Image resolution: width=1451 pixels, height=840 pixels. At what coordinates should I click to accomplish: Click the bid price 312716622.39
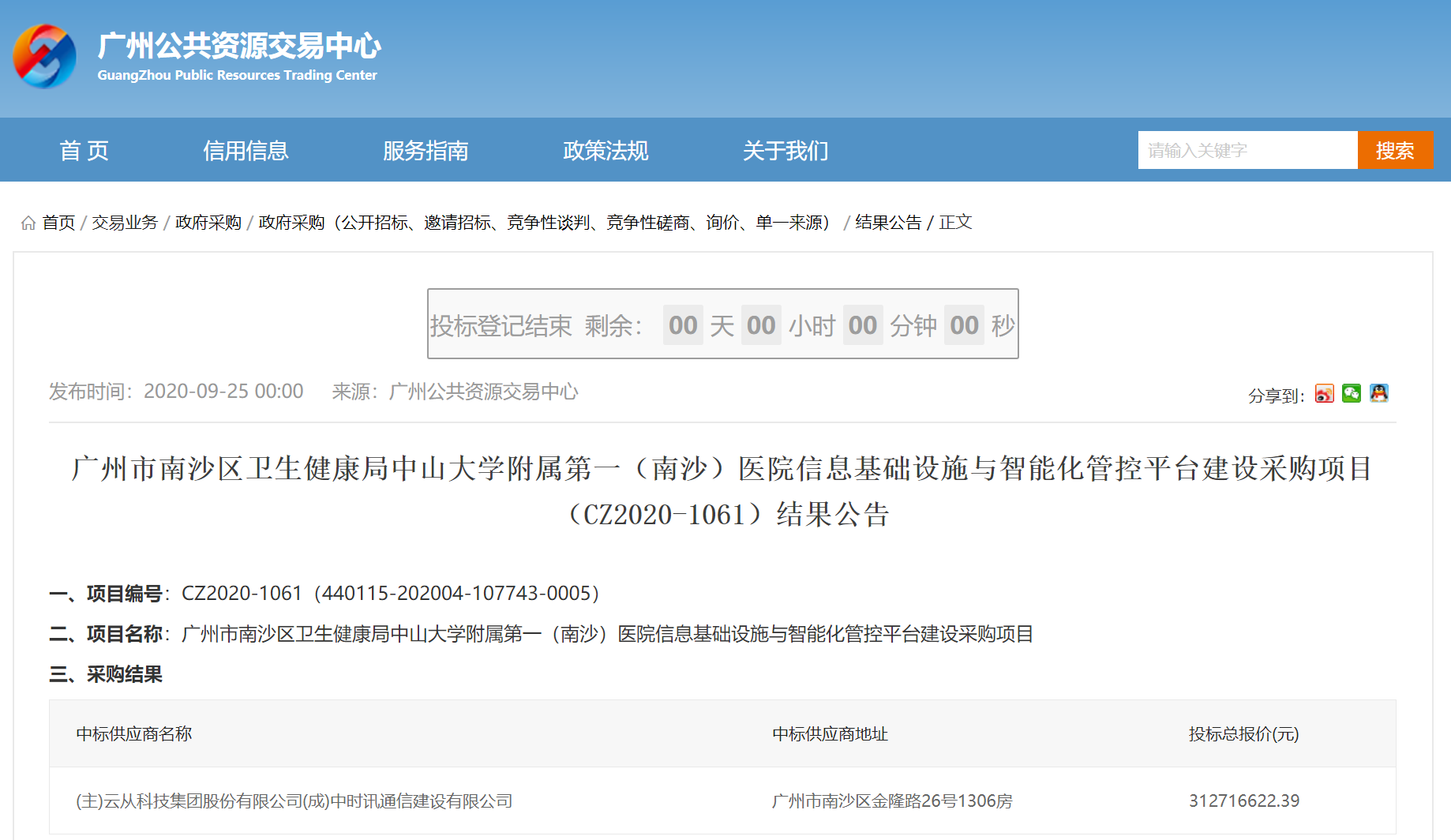point(1244,801)
